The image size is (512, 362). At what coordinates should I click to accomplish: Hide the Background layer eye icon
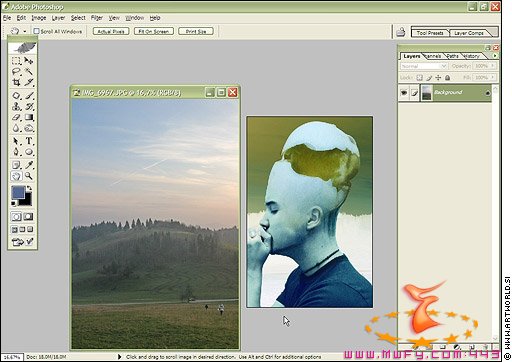pos(404,93)
